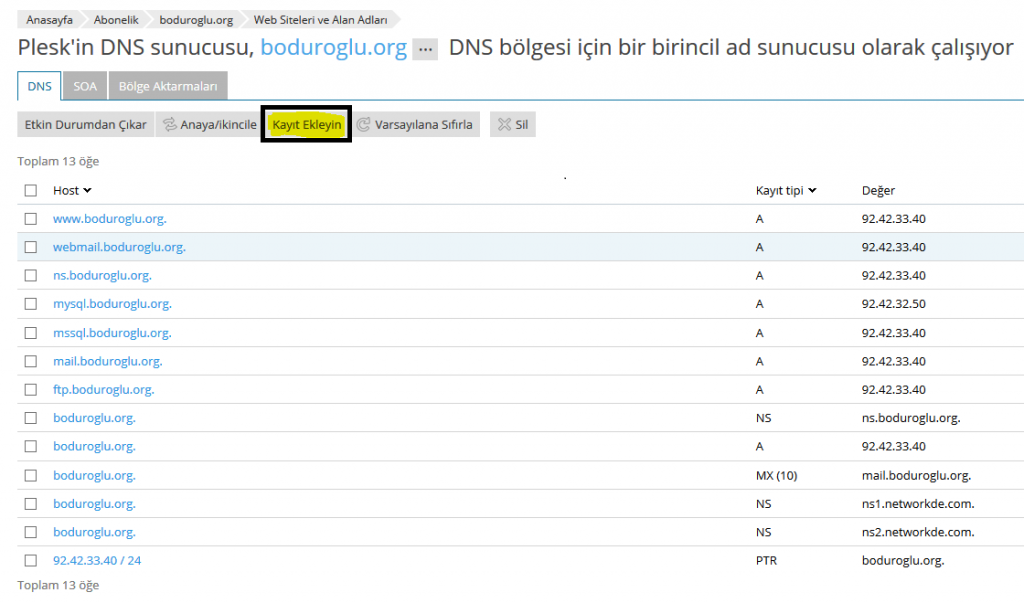The height and width of the screenshot is (603, 1024).
Task: Click the Anaya/İkincile switch icon button
Action: [x=209, y=125]
